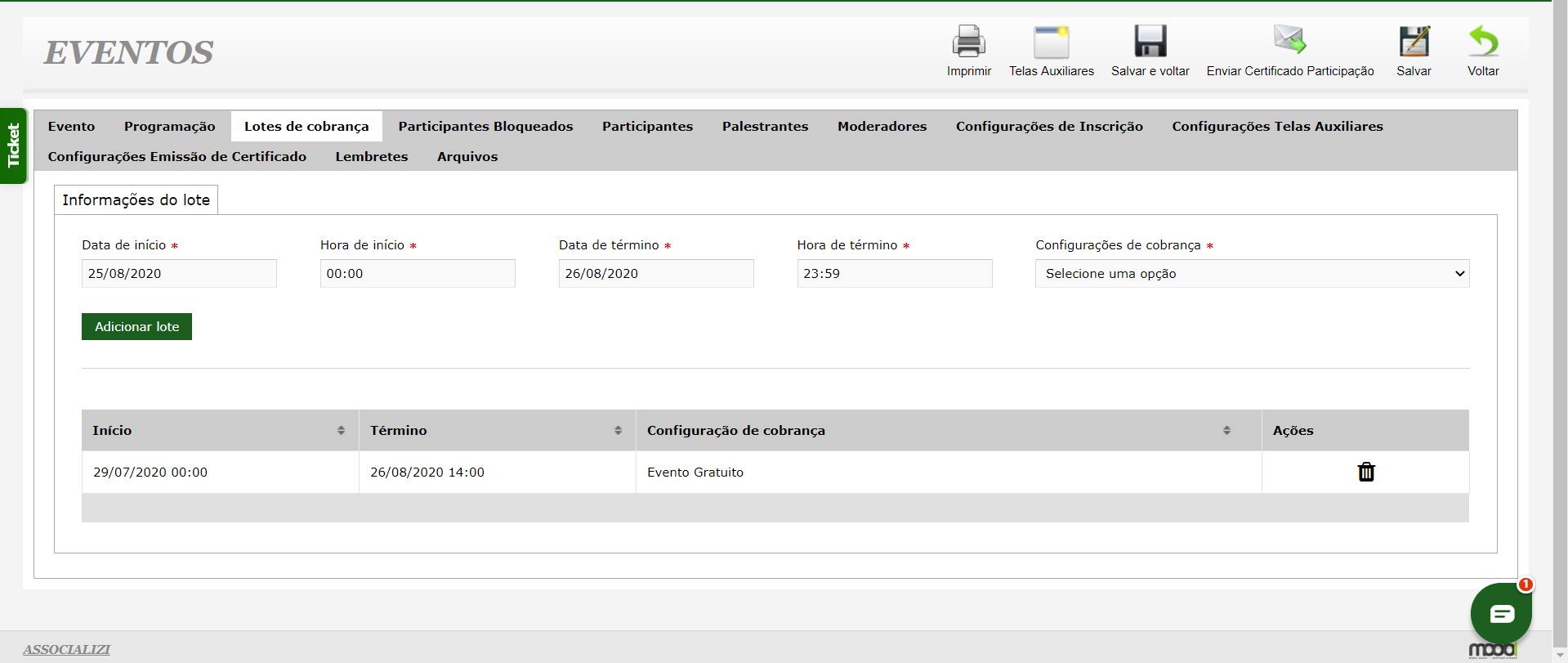Open the chat widget bubble
Image resolution: width=1568 pixels, height=663 pixels.
1501,614
